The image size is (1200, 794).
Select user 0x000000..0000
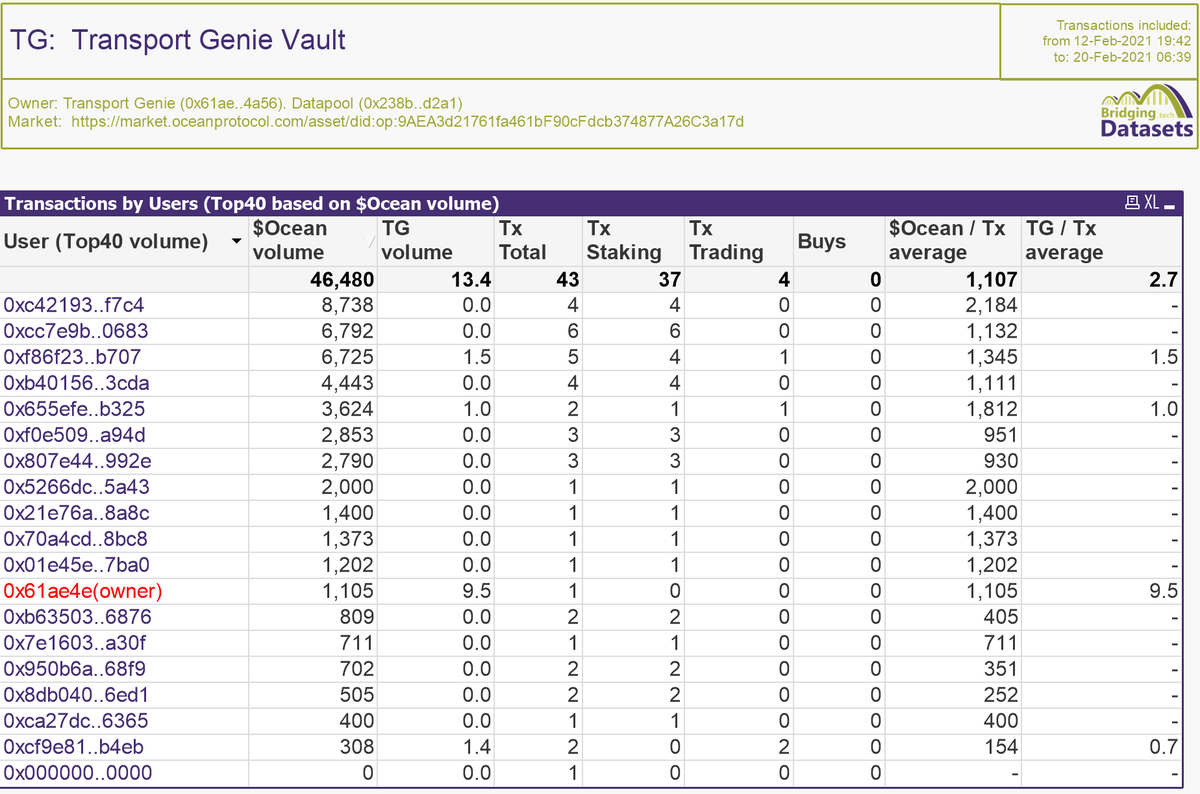click(x=78, y=772)
